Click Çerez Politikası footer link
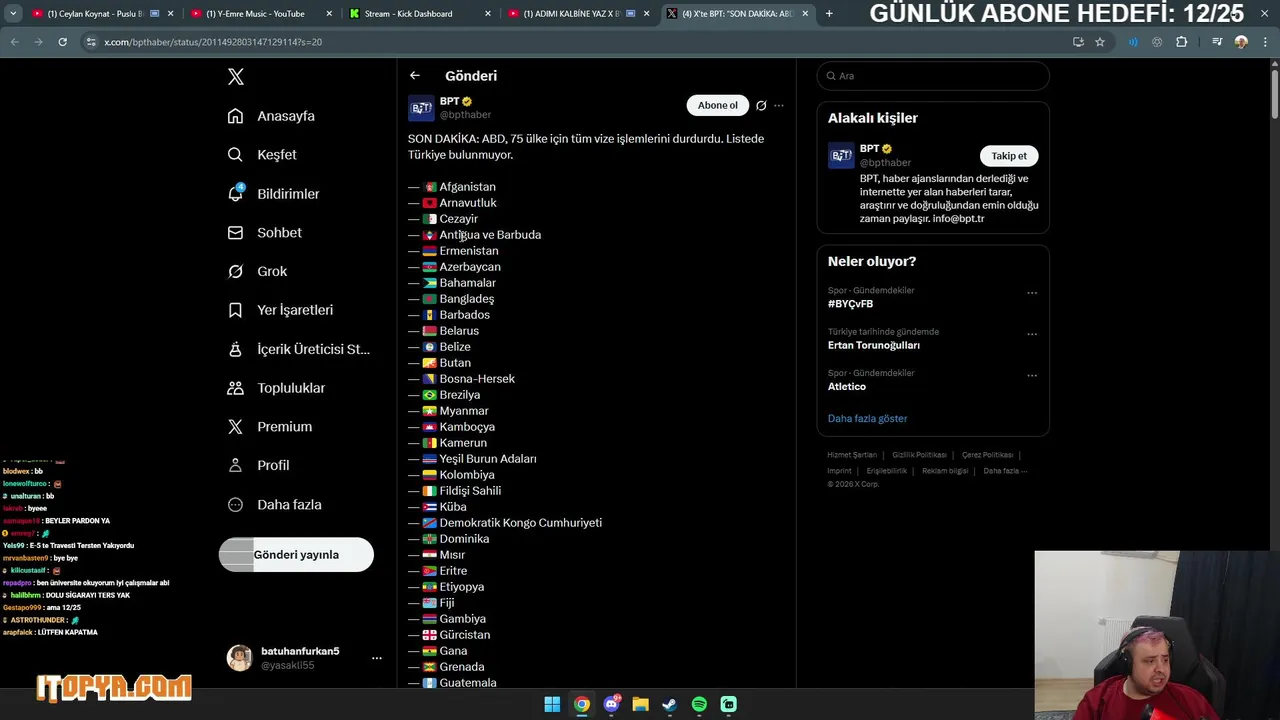 point(987,455)
